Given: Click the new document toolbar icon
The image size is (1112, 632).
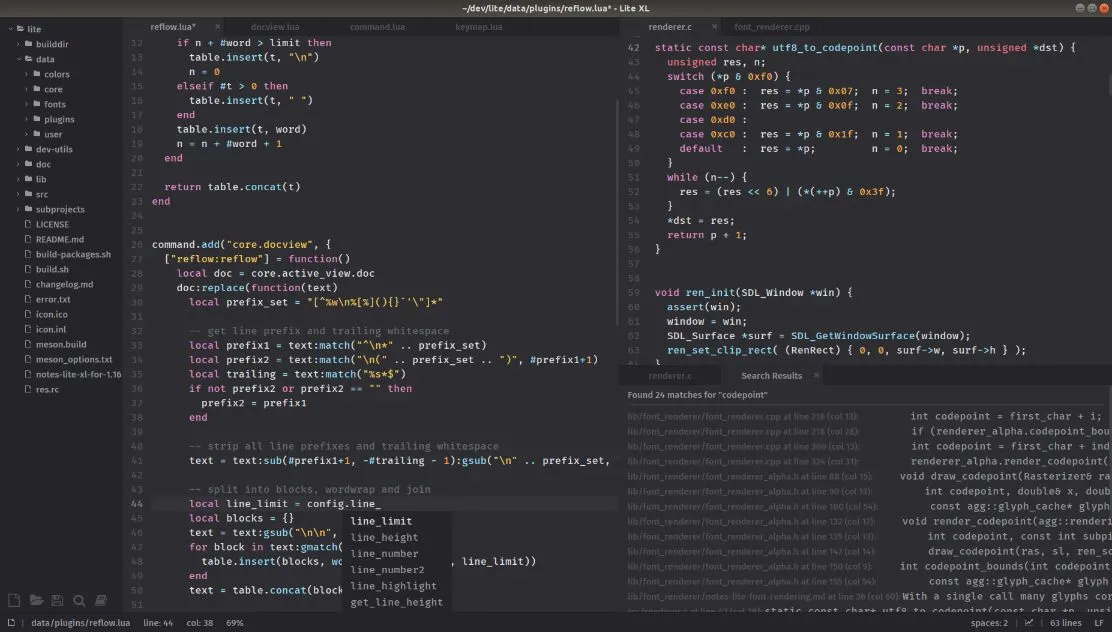Looking at the screenshot, I should 14,600.
